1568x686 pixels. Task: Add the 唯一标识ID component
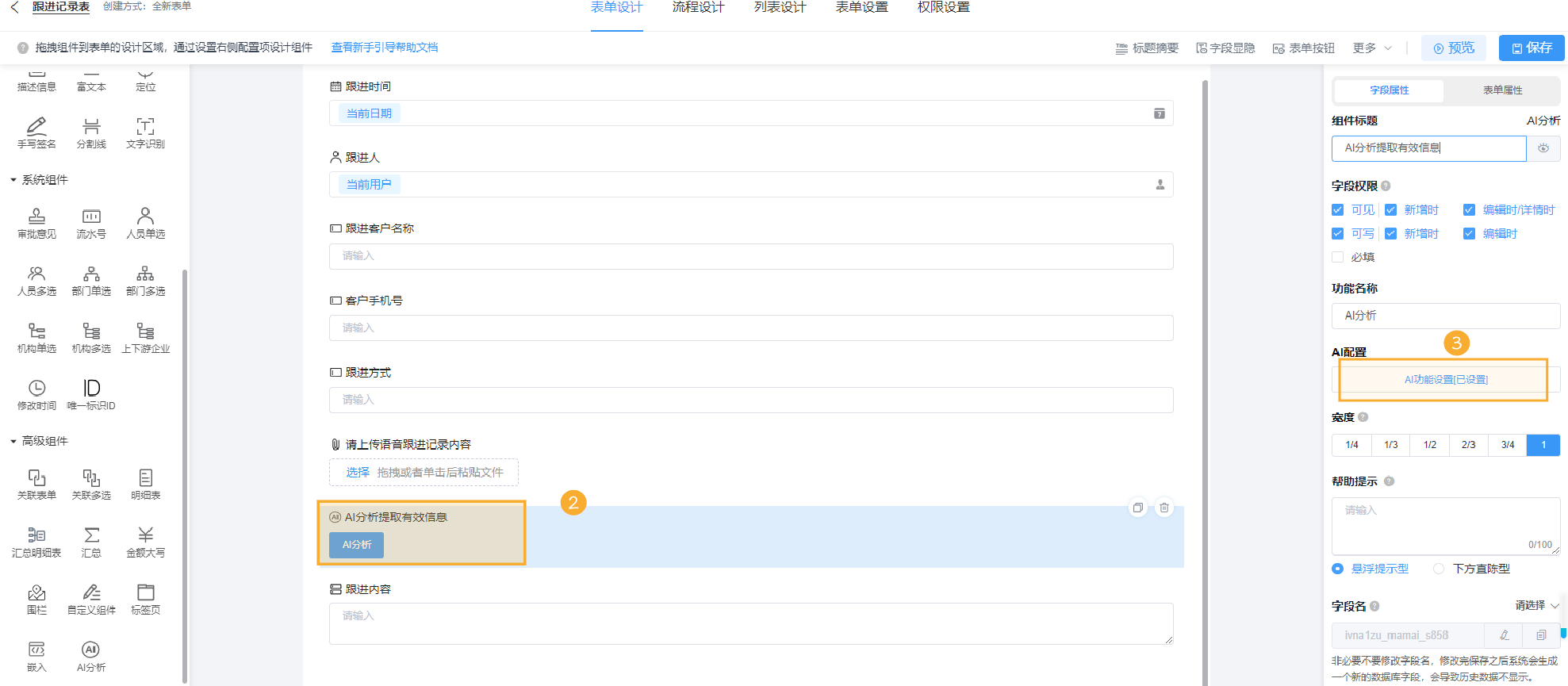pos(91,395)
